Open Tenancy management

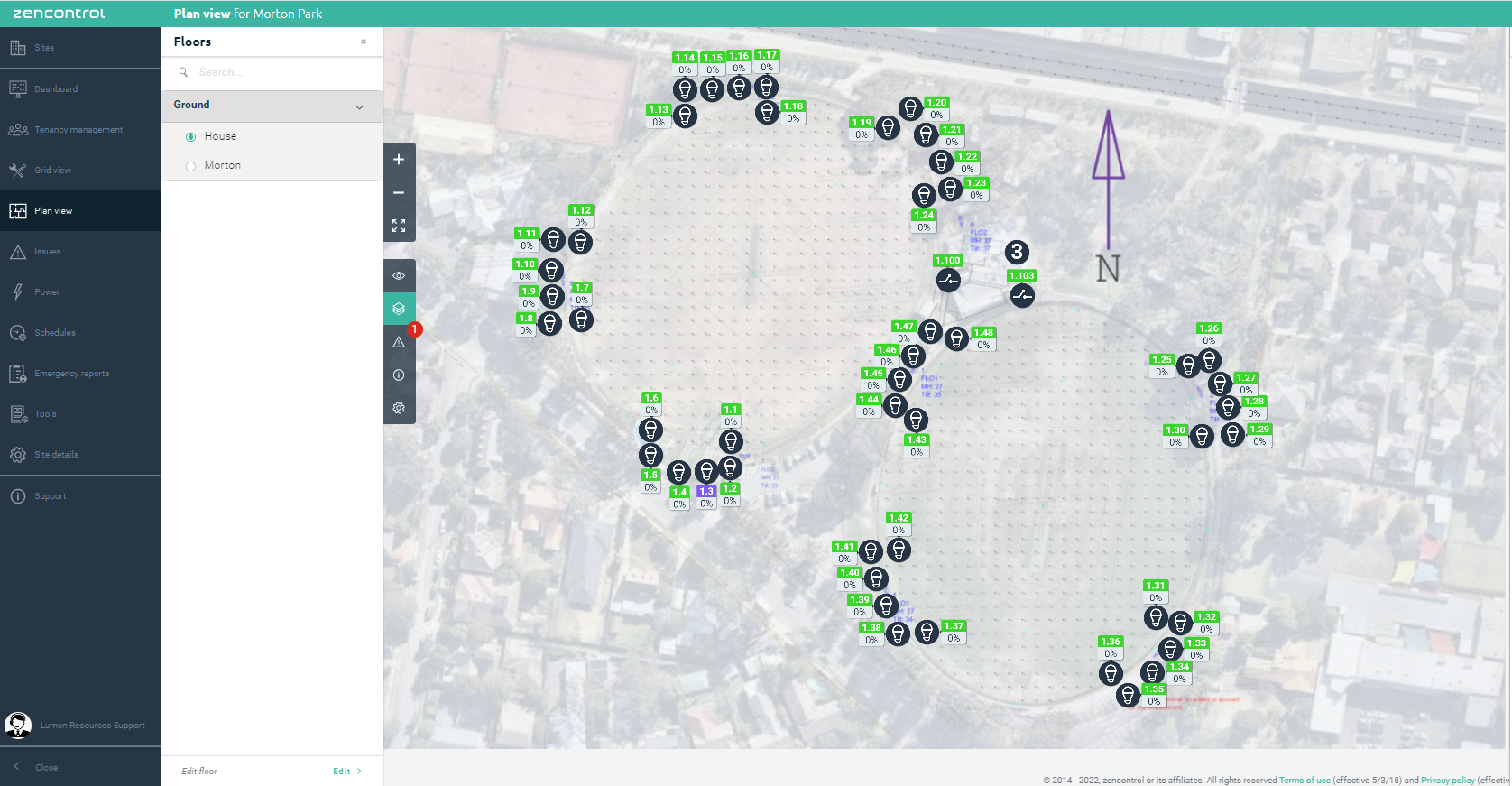[80, 129]
